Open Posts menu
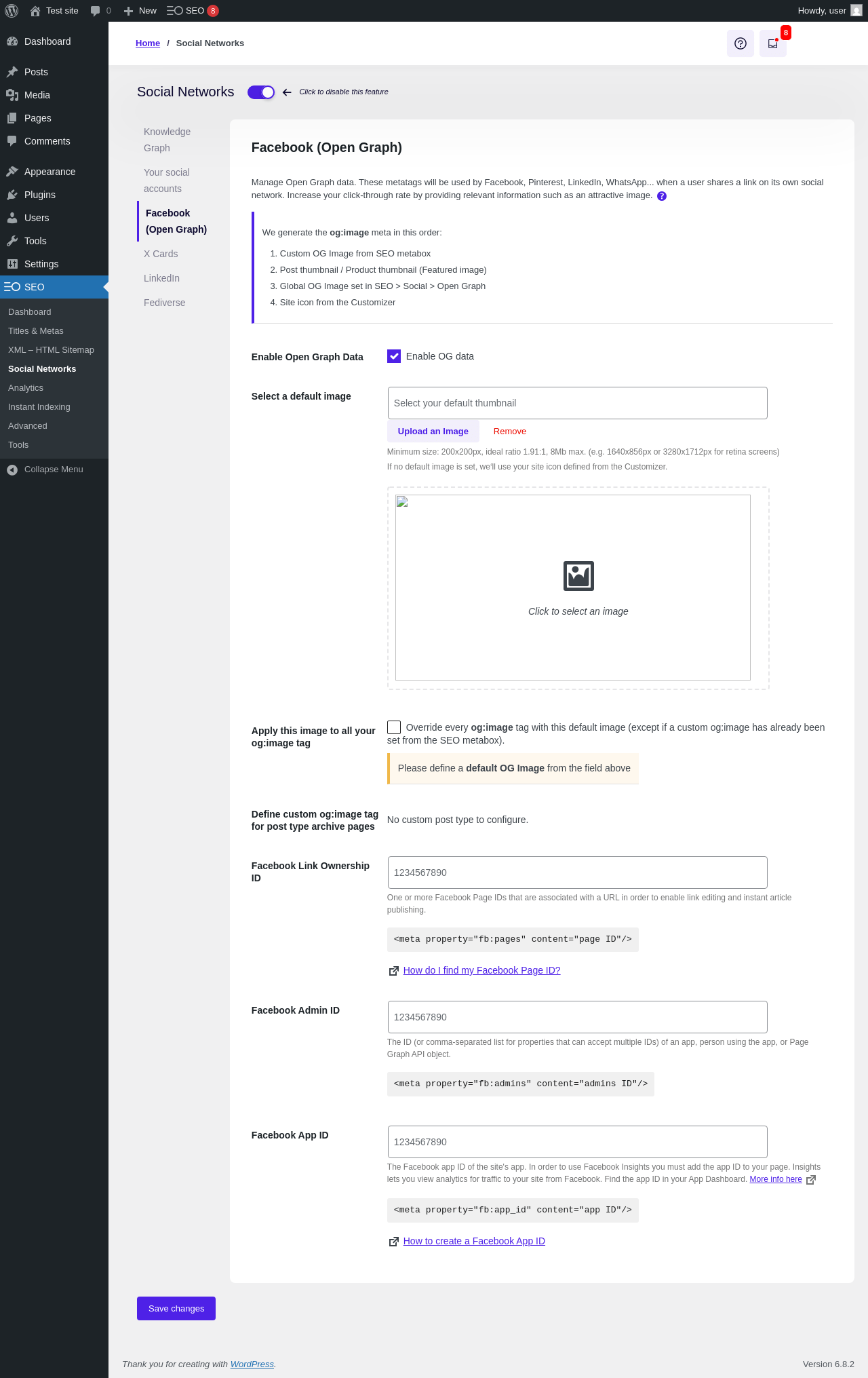This screenshot has width=868, height=1378. pyautogui.click(x=54, y=72)
